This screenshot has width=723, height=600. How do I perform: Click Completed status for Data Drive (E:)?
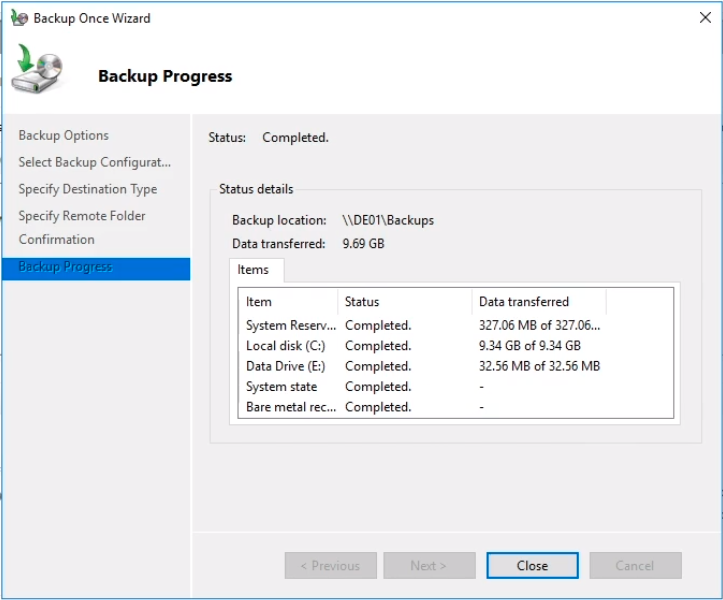(378, 366)
